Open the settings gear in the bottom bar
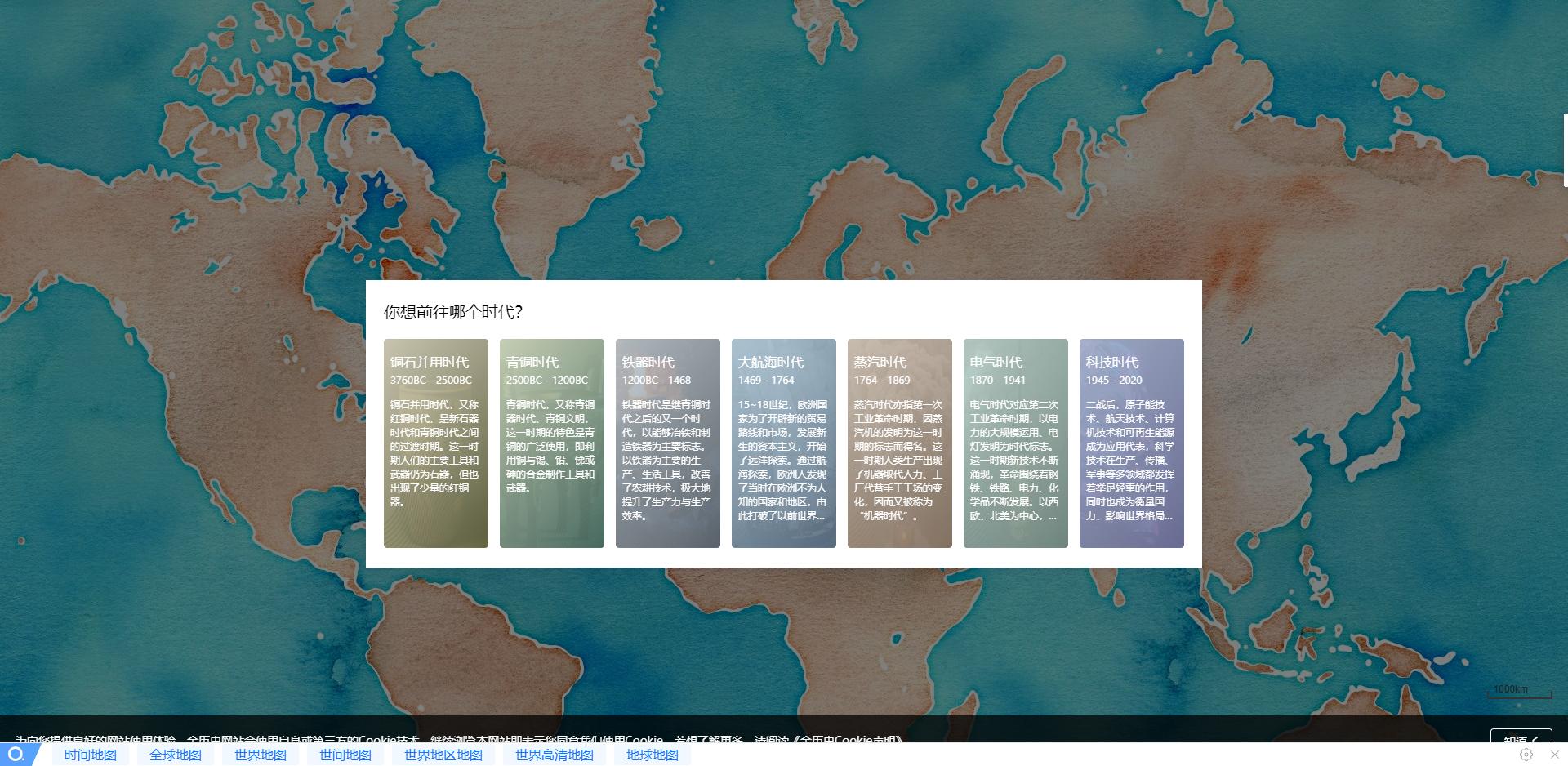Viewport: 1568px width, 766px height. (1526, 755)
